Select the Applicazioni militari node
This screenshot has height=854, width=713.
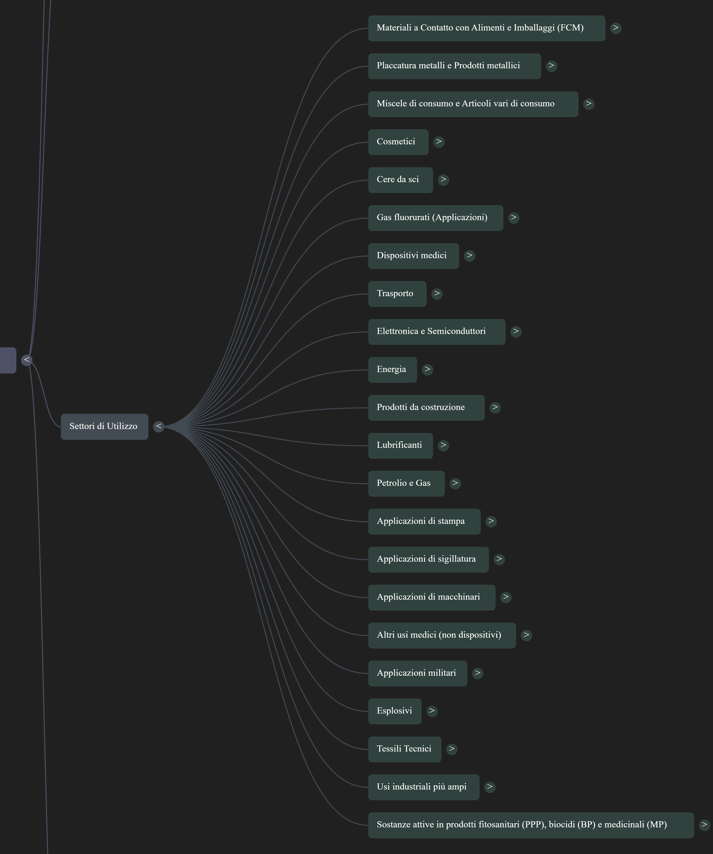tap(417, 673)
